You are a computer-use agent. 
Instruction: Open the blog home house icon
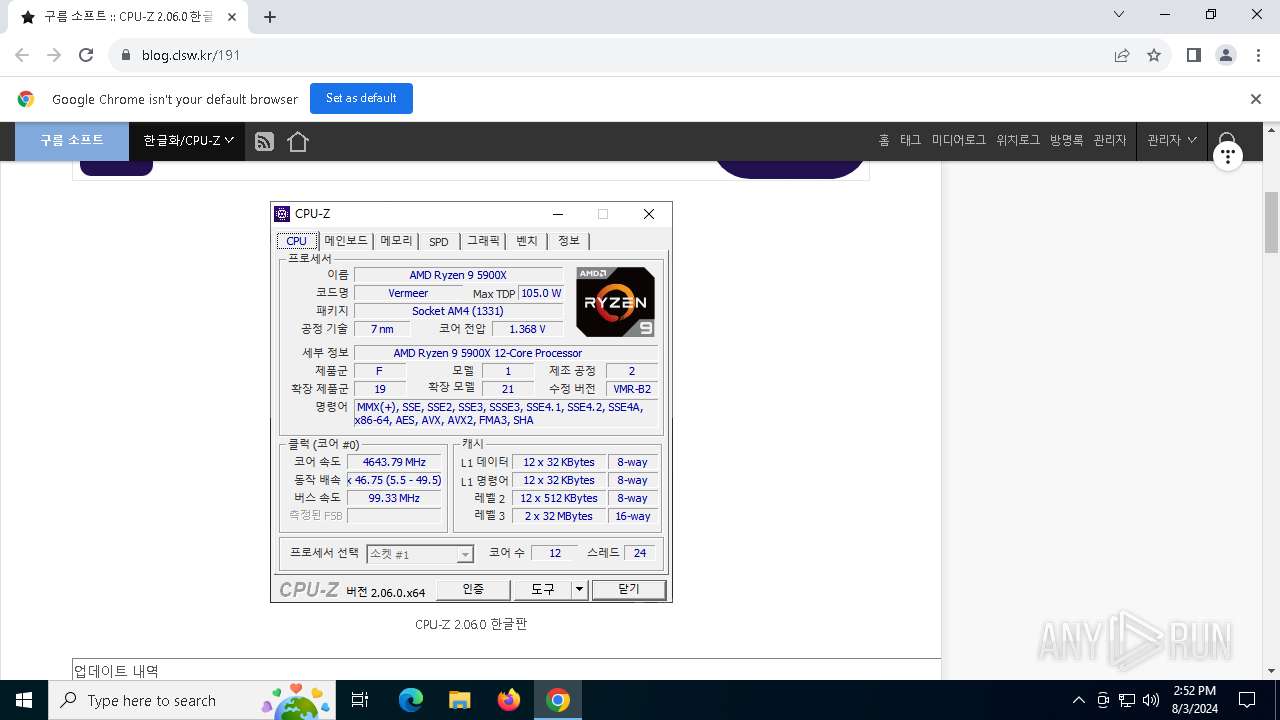pos(298,142)
